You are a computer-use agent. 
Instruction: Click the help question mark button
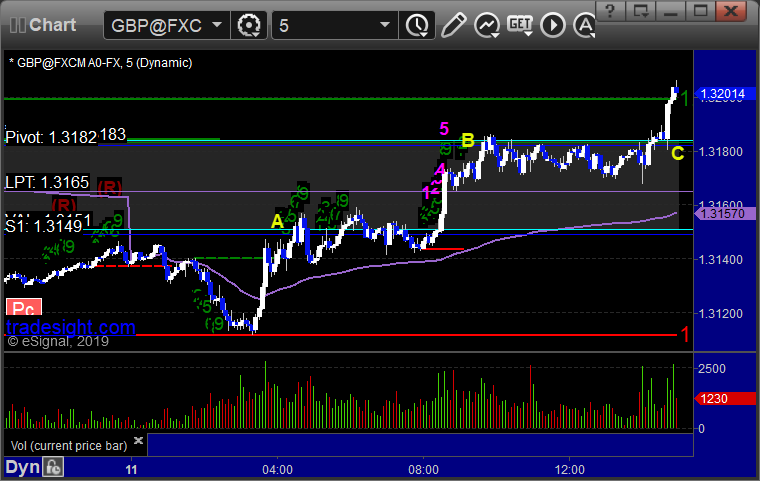[610, 11]
